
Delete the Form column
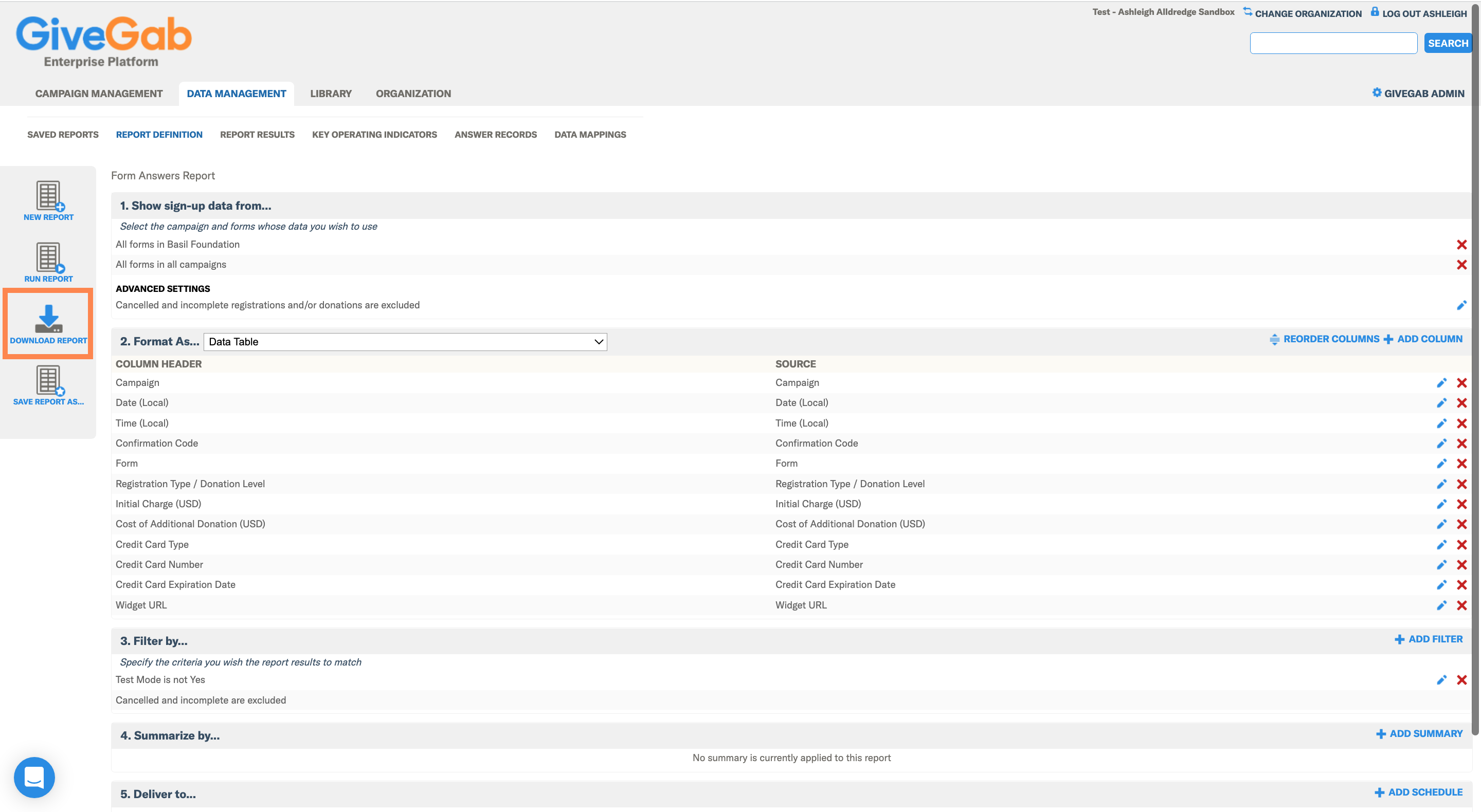[x=1461, y=464]
